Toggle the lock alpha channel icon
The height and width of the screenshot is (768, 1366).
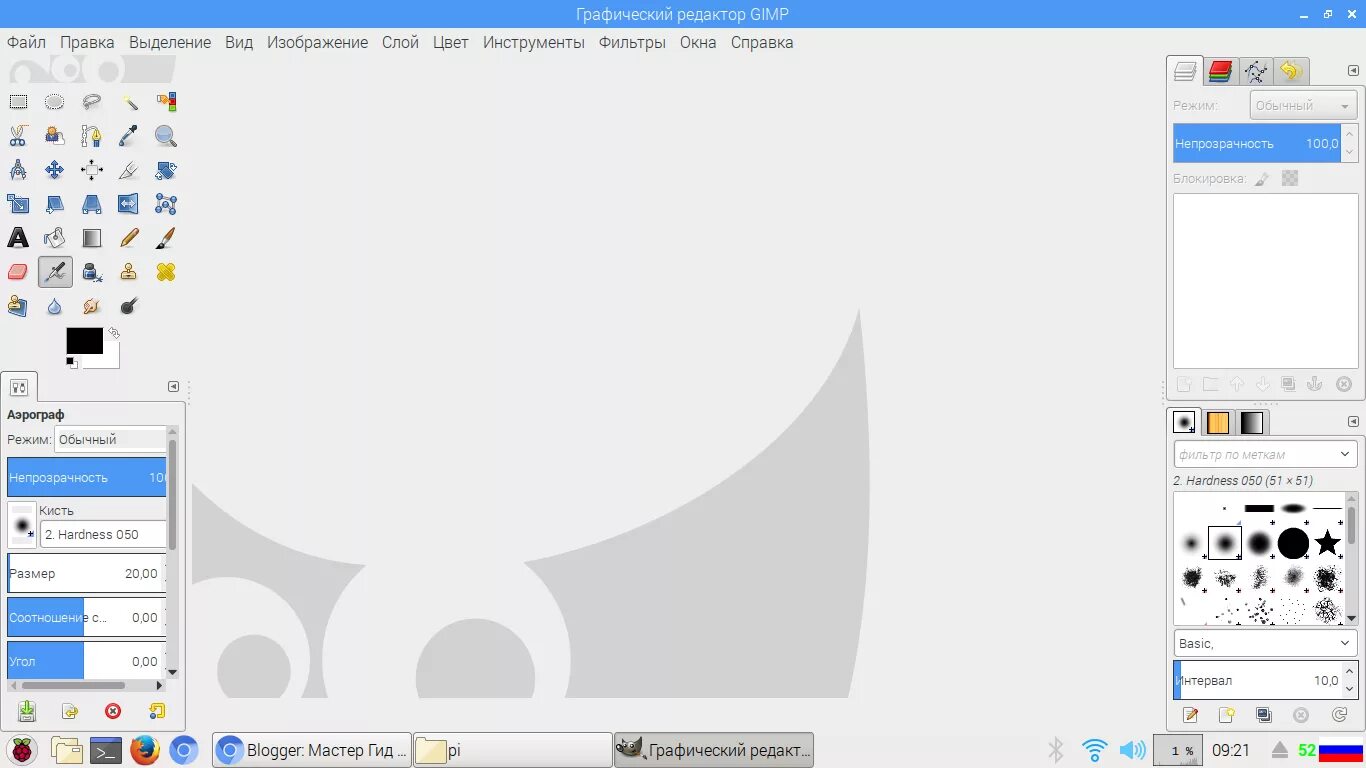[1290, 178]
